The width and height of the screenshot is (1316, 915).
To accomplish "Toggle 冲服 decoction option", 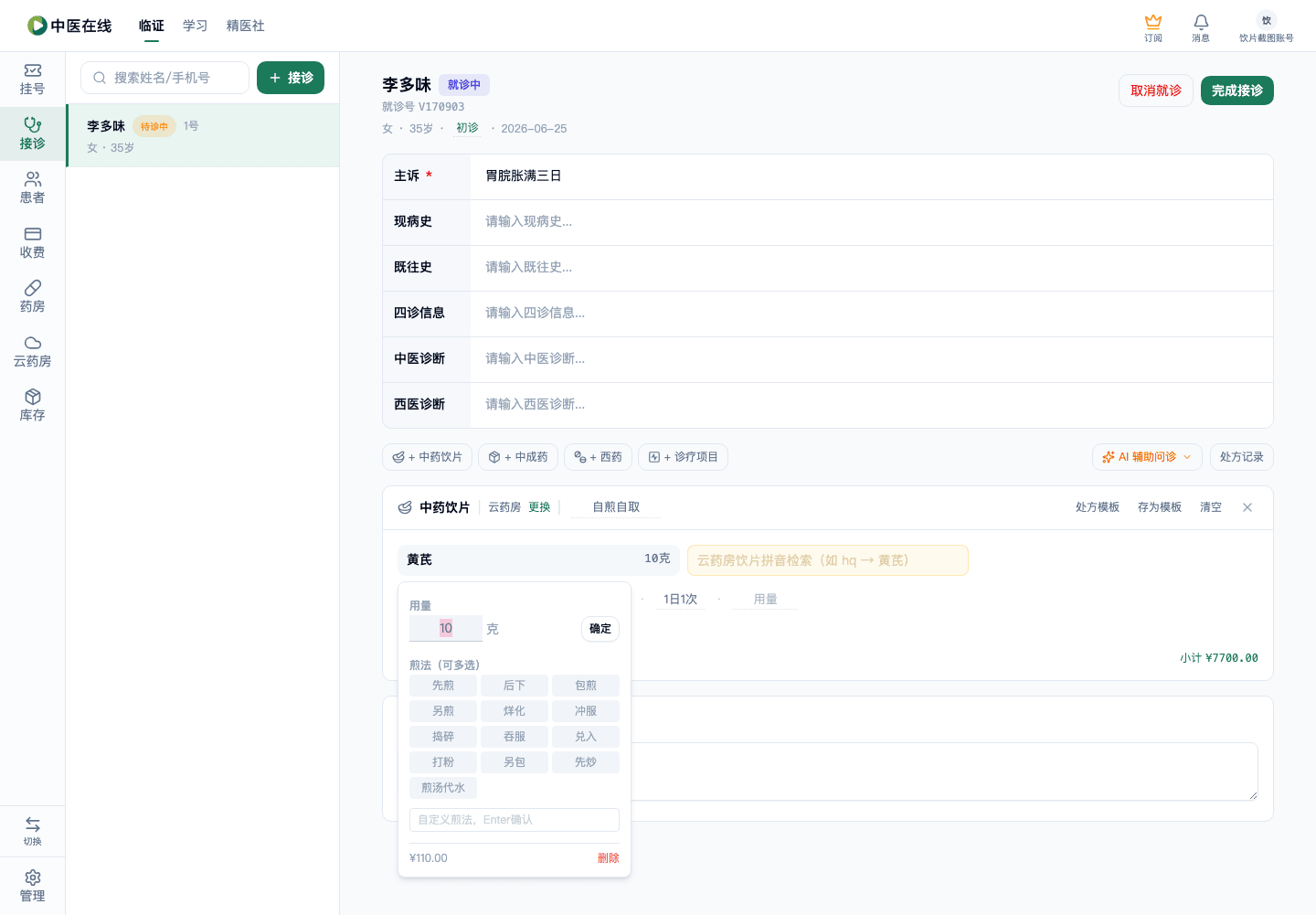I will pos(586,711).
